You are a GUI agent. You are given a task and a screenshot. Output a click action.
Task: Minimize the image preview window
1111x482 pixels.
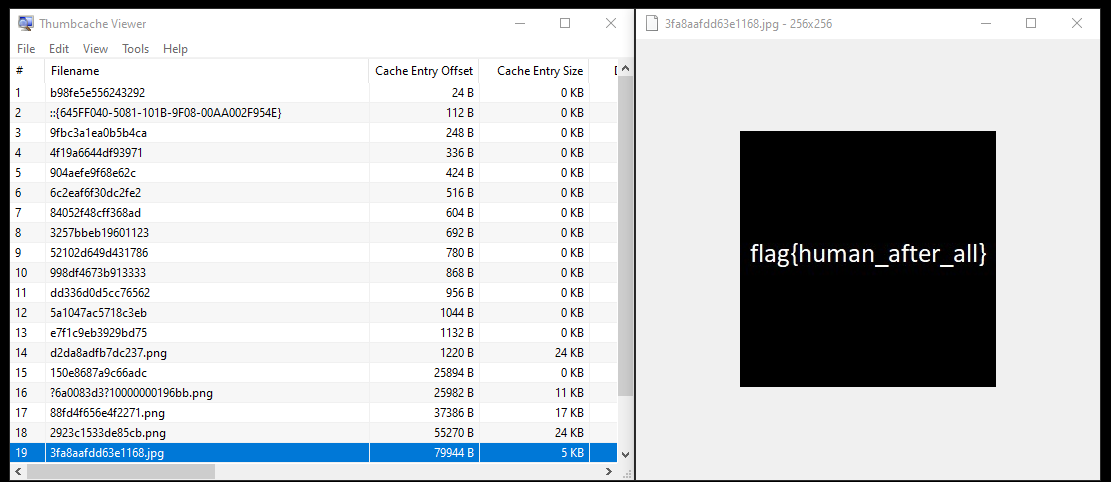[986, 23]
